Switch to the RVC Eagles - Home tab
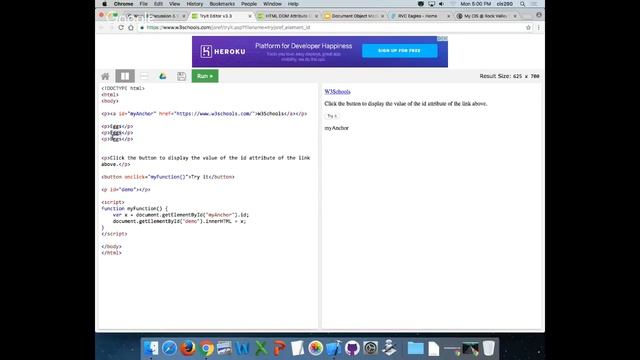The image size is (640, 360). [420, 16]
